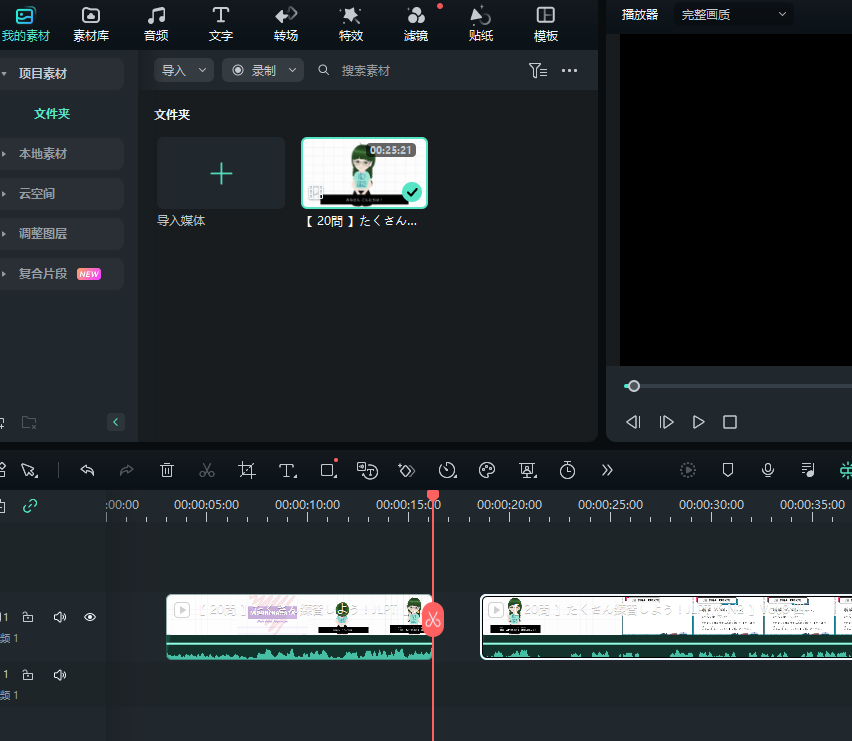Click the 导入媒体 import media tile

(x=221, y=174)
